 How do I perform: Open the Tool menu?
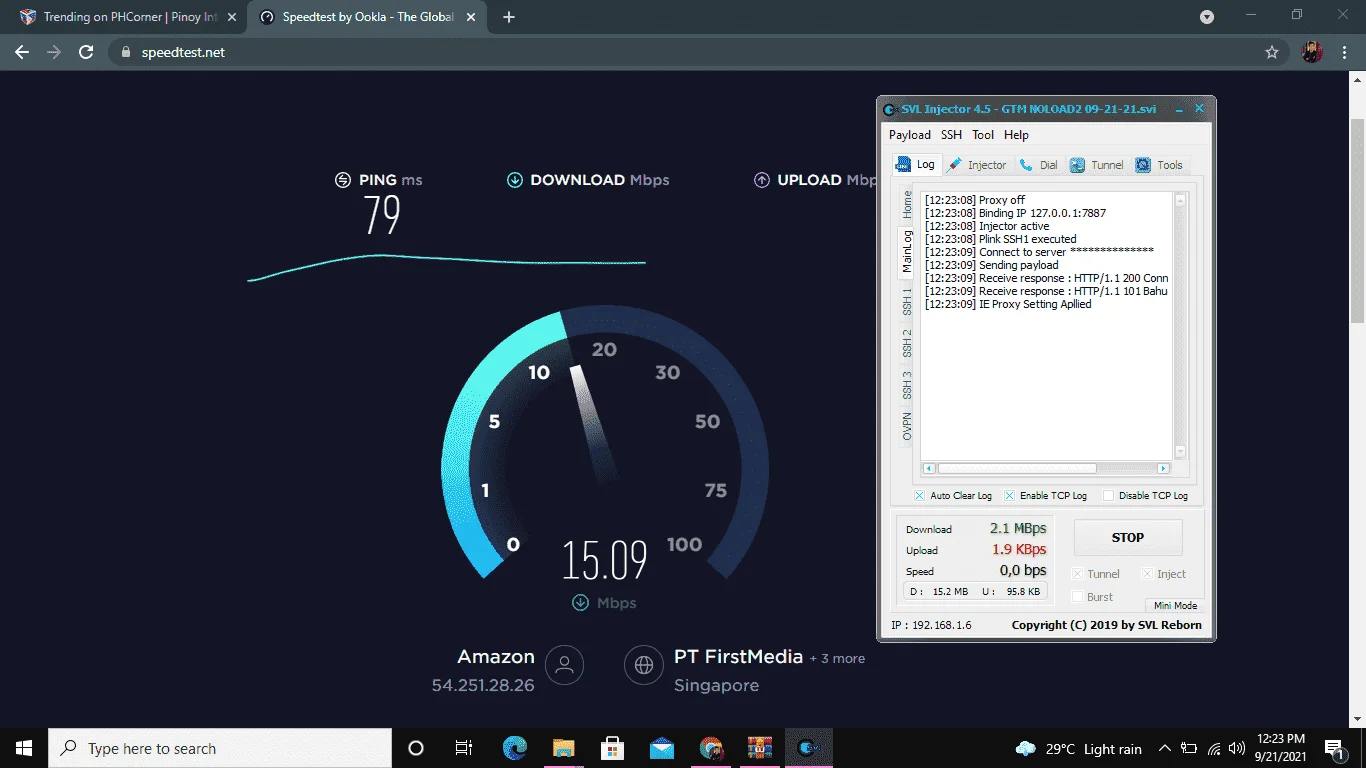tap(983, 135)
